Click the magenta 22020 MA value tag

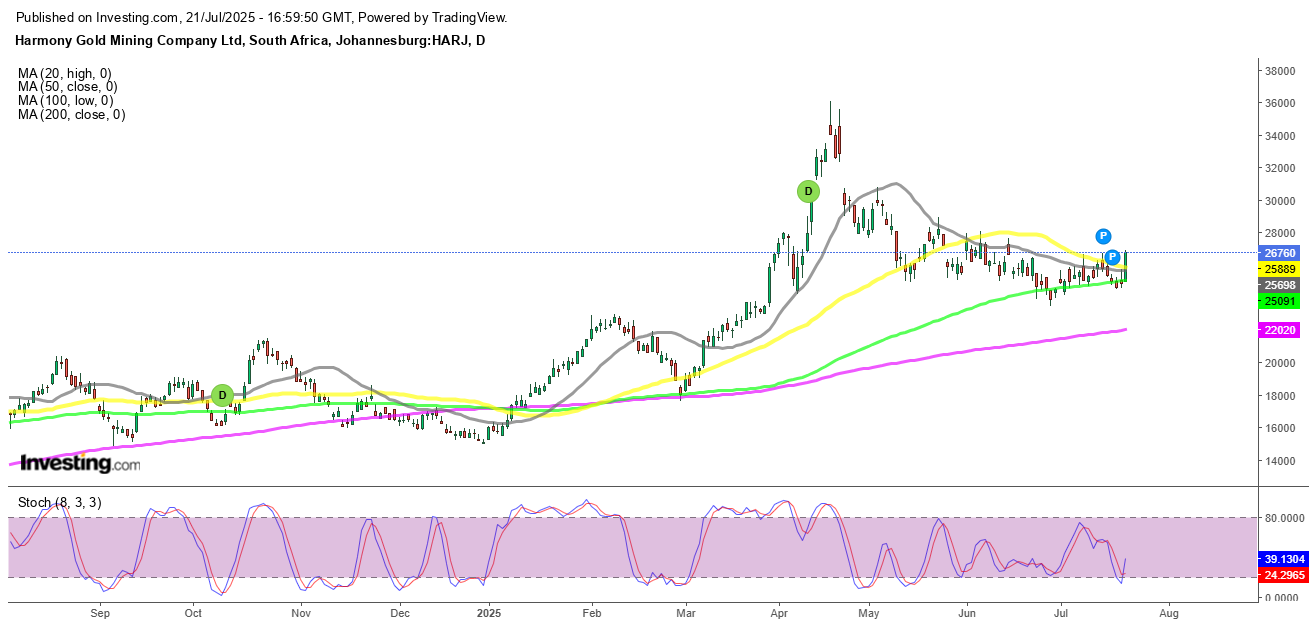pos(1279,329)
